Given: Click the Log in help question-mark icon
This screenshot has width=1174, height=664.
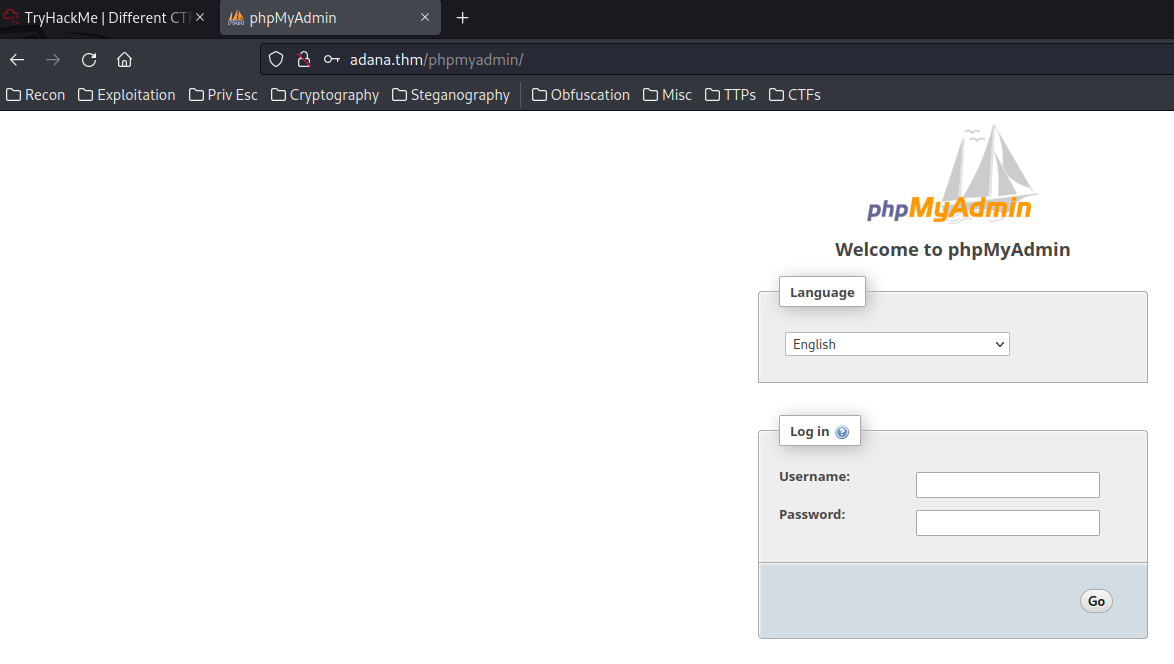Looking at the screenshot, I should pos(842,432).
